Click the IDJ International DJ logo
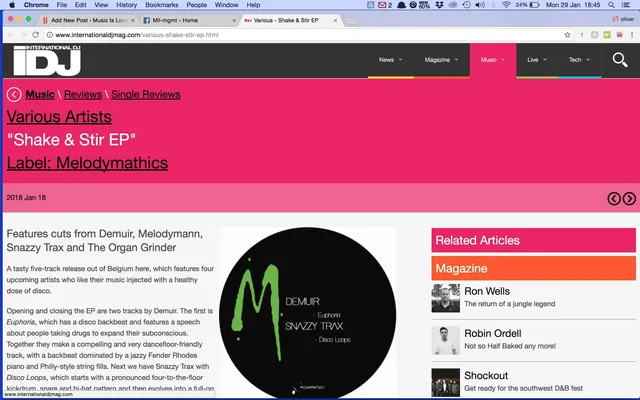 pos(47,60)
